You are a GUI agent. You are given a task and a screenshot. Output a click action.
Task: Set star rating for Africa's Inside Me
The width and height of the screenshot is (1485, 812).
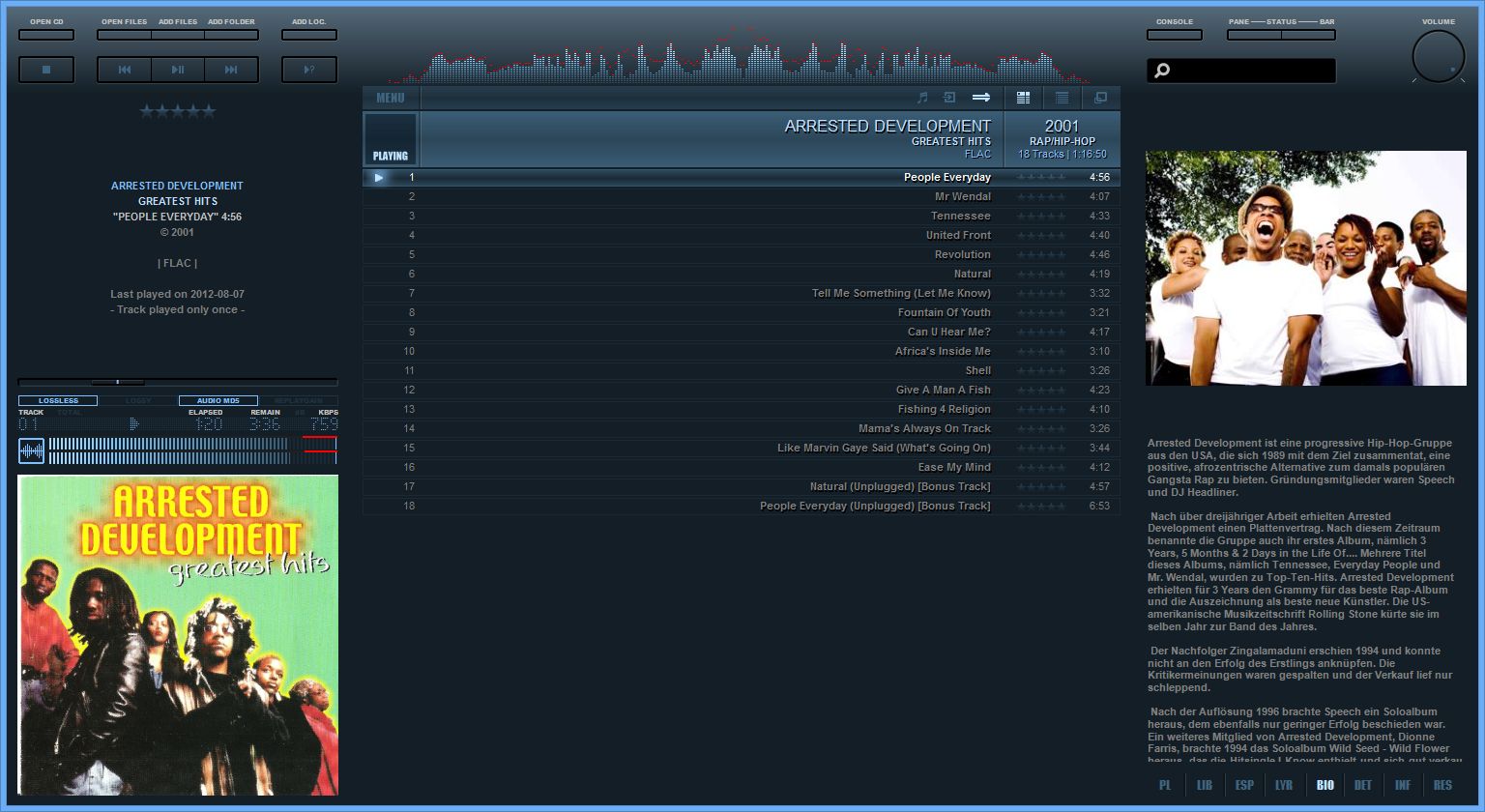click(1041, 352)
